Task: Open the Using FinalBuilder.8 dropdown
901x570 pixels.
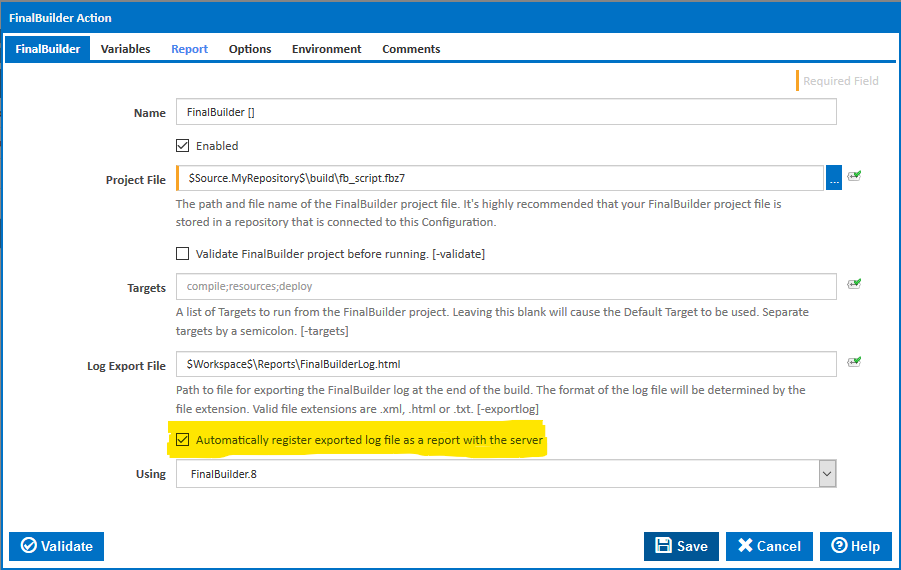Action: click(827, 474)
